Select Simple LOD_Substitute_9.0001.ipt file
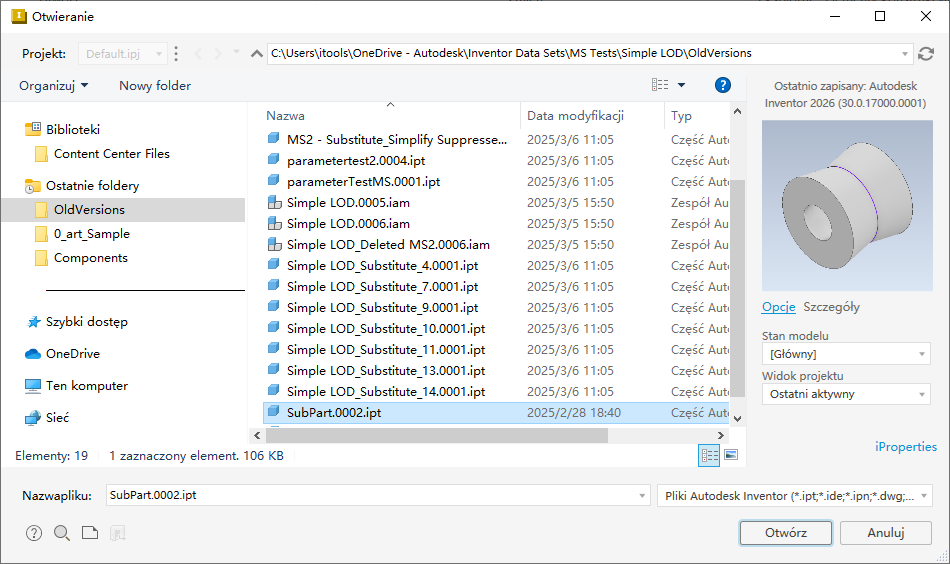Screen dimensions: 950x564 pyautogui.click(x=382, y=308)
